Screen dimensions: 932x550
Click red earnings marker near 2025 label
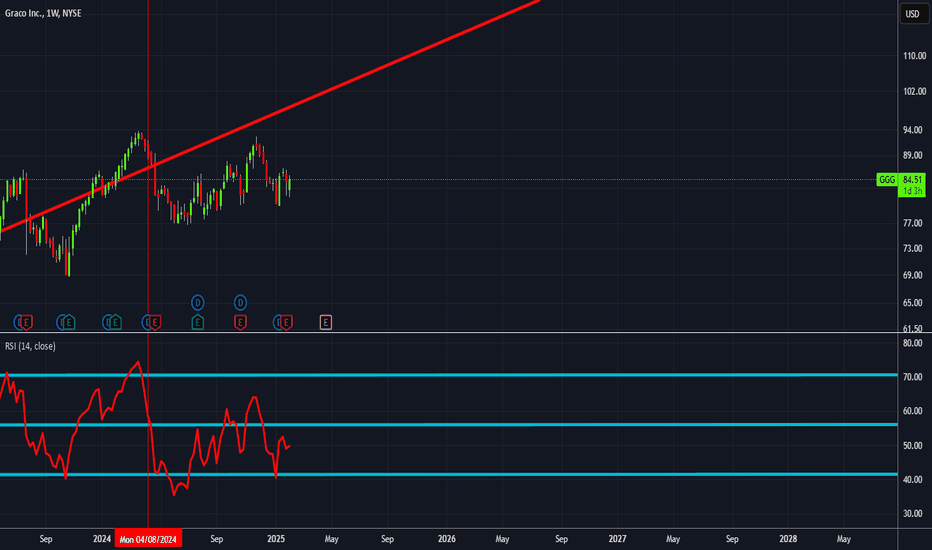(286, 322)
